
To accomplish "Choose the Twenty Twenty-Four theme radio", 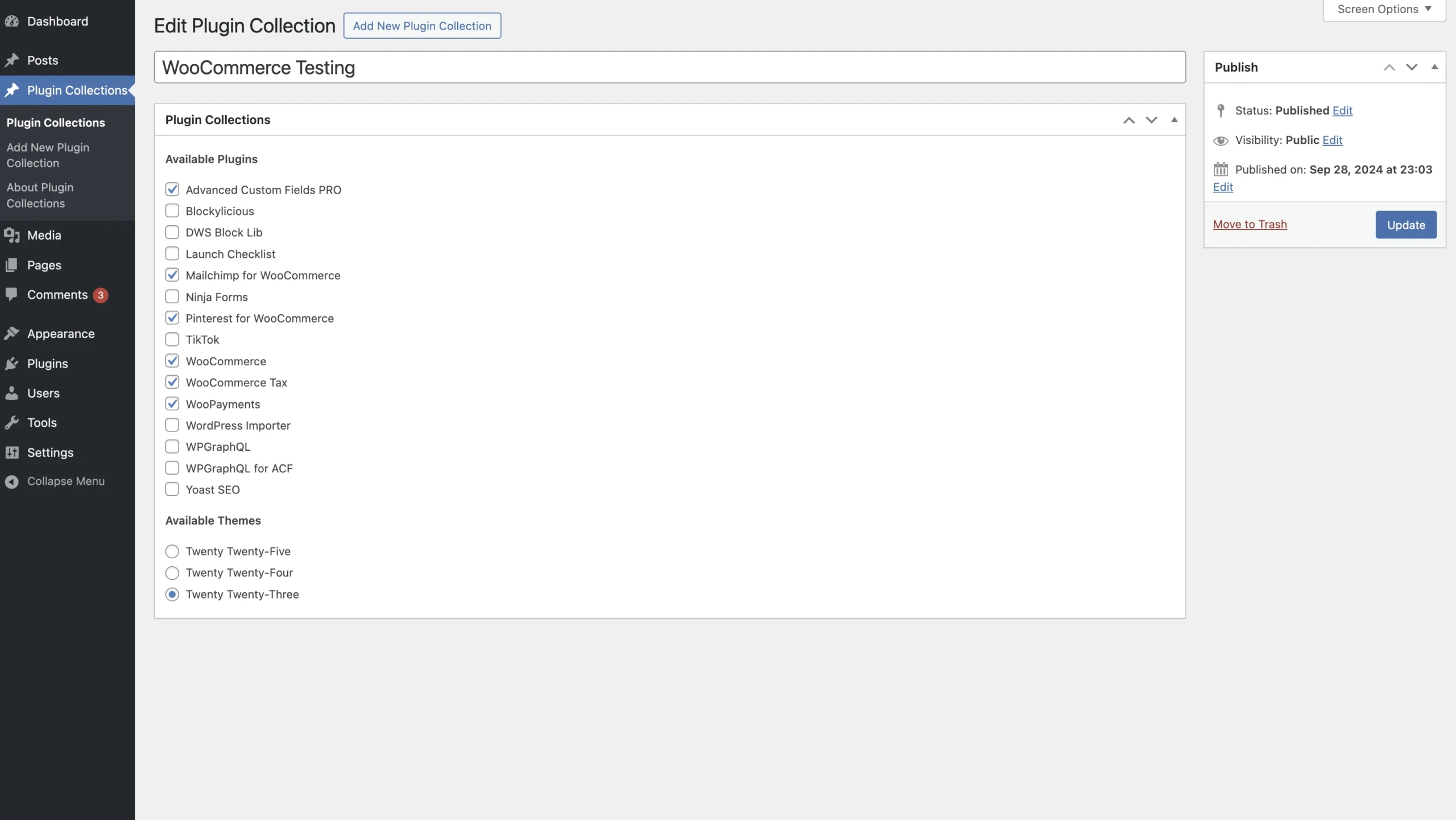I will (x=172, y=573).
